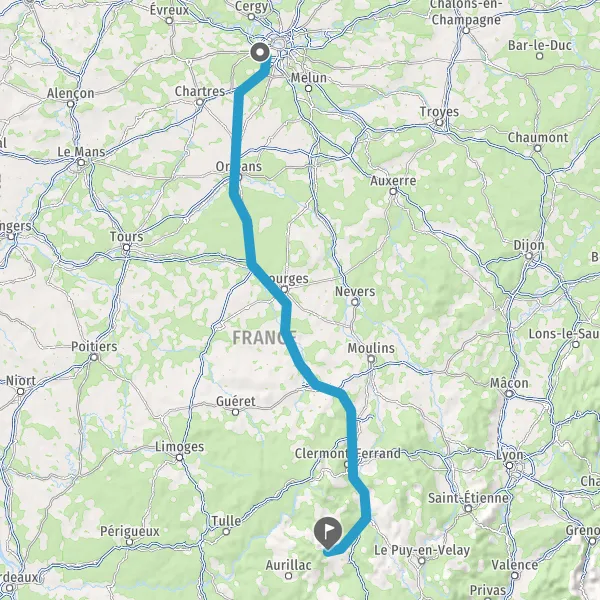
Task: Select the Poitiers city marker
Action: pos(94,357)
